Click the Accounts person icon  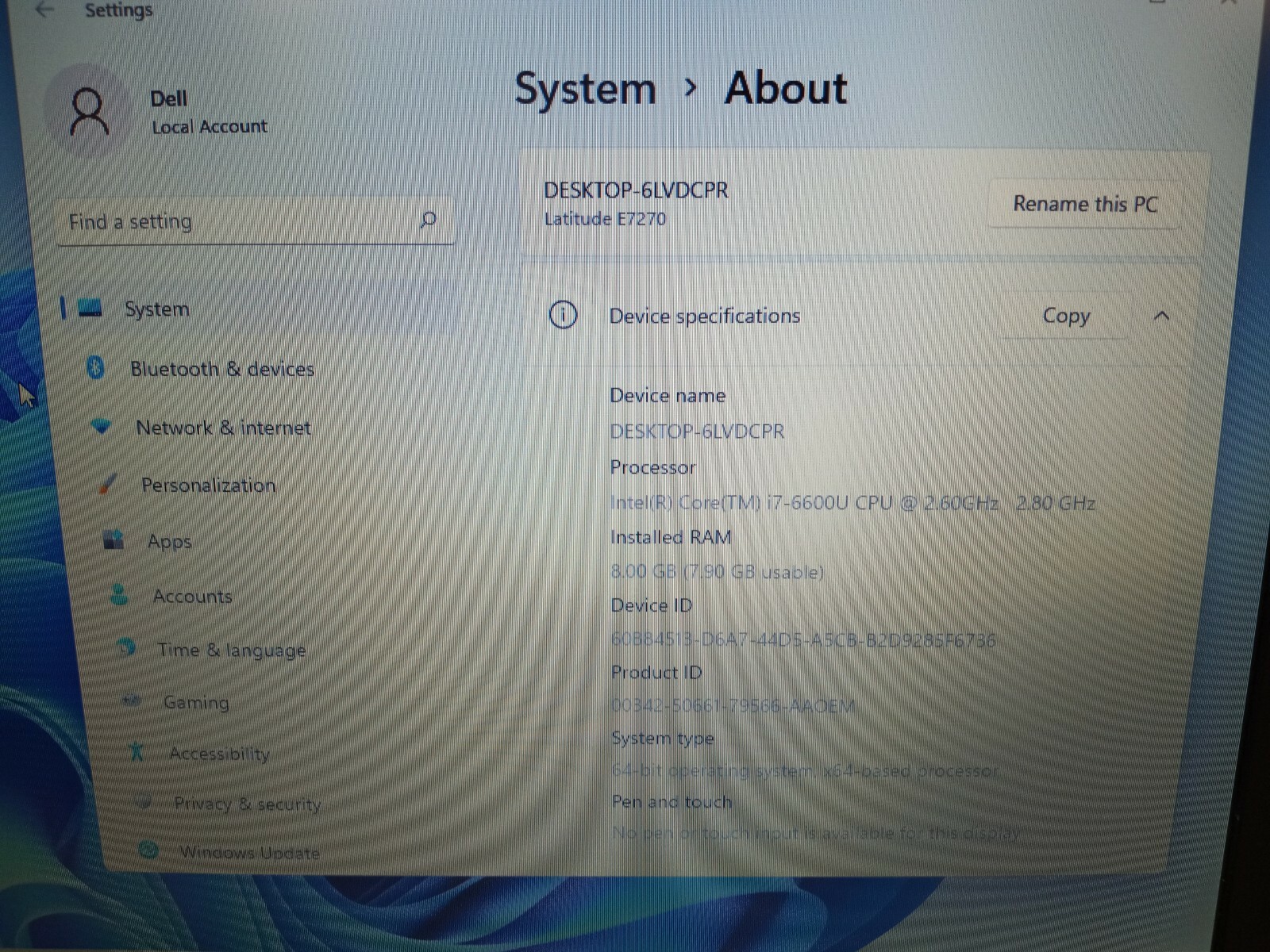(119, 595)
